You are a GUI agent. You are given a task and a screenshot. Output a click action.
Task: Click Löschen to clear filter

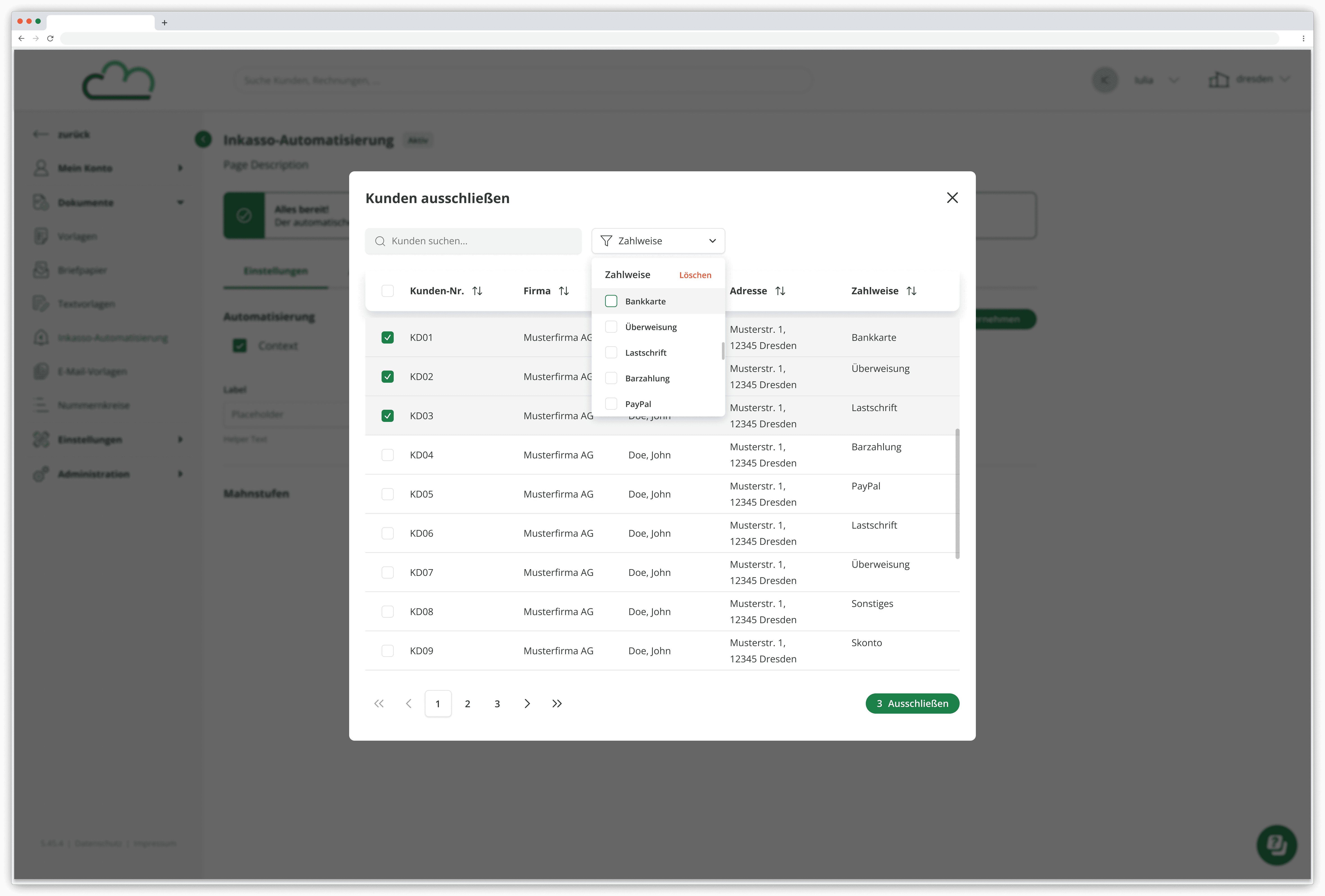coord(694,275)
